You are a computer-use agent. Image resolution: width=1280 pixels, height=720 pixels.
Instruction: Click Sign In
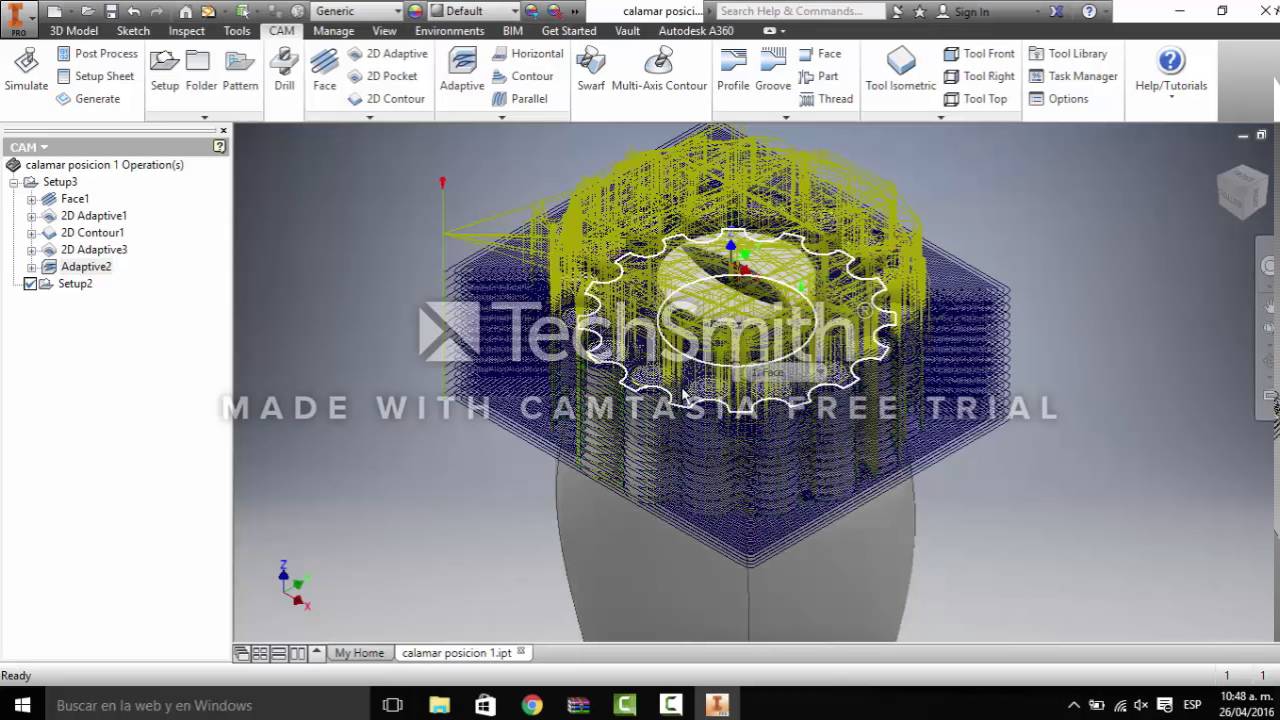[962, 12]
